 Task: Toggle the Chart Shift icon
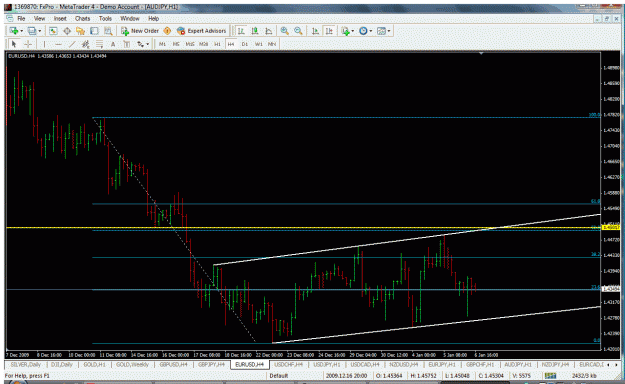pyautogui.click(x=329, y=31)
